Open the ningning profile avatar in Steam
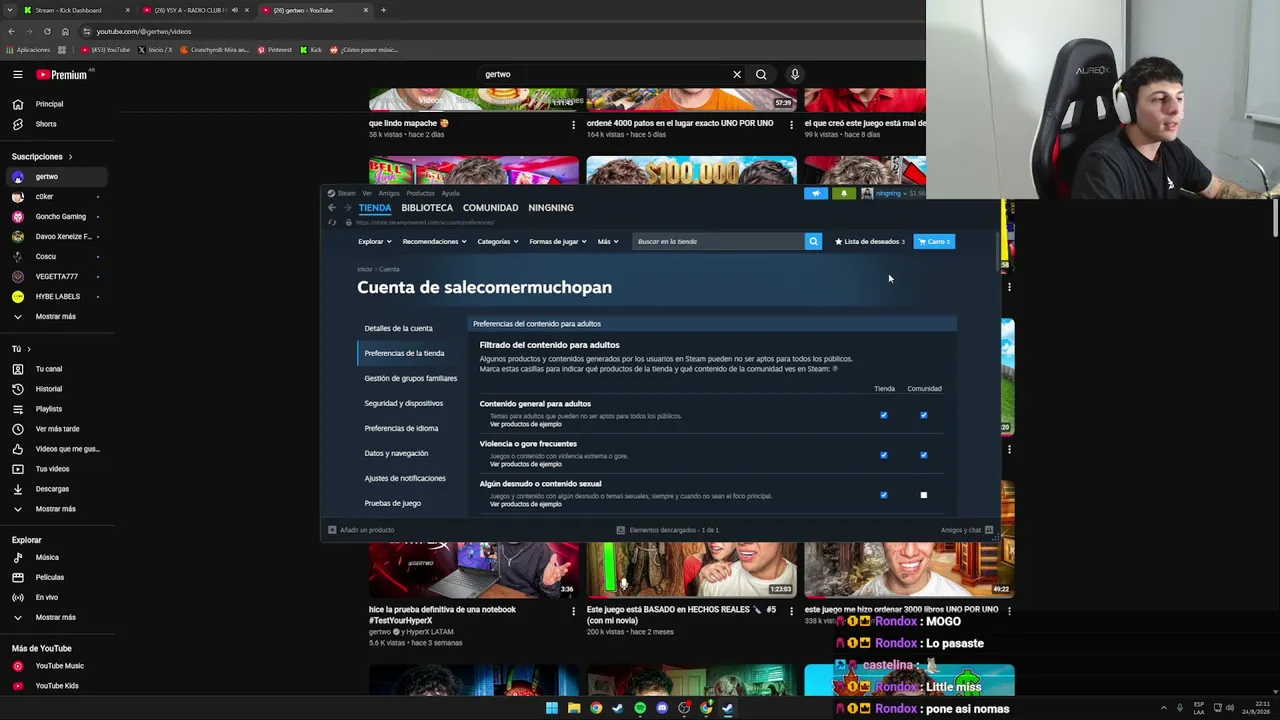 click(x=867, y=193)
